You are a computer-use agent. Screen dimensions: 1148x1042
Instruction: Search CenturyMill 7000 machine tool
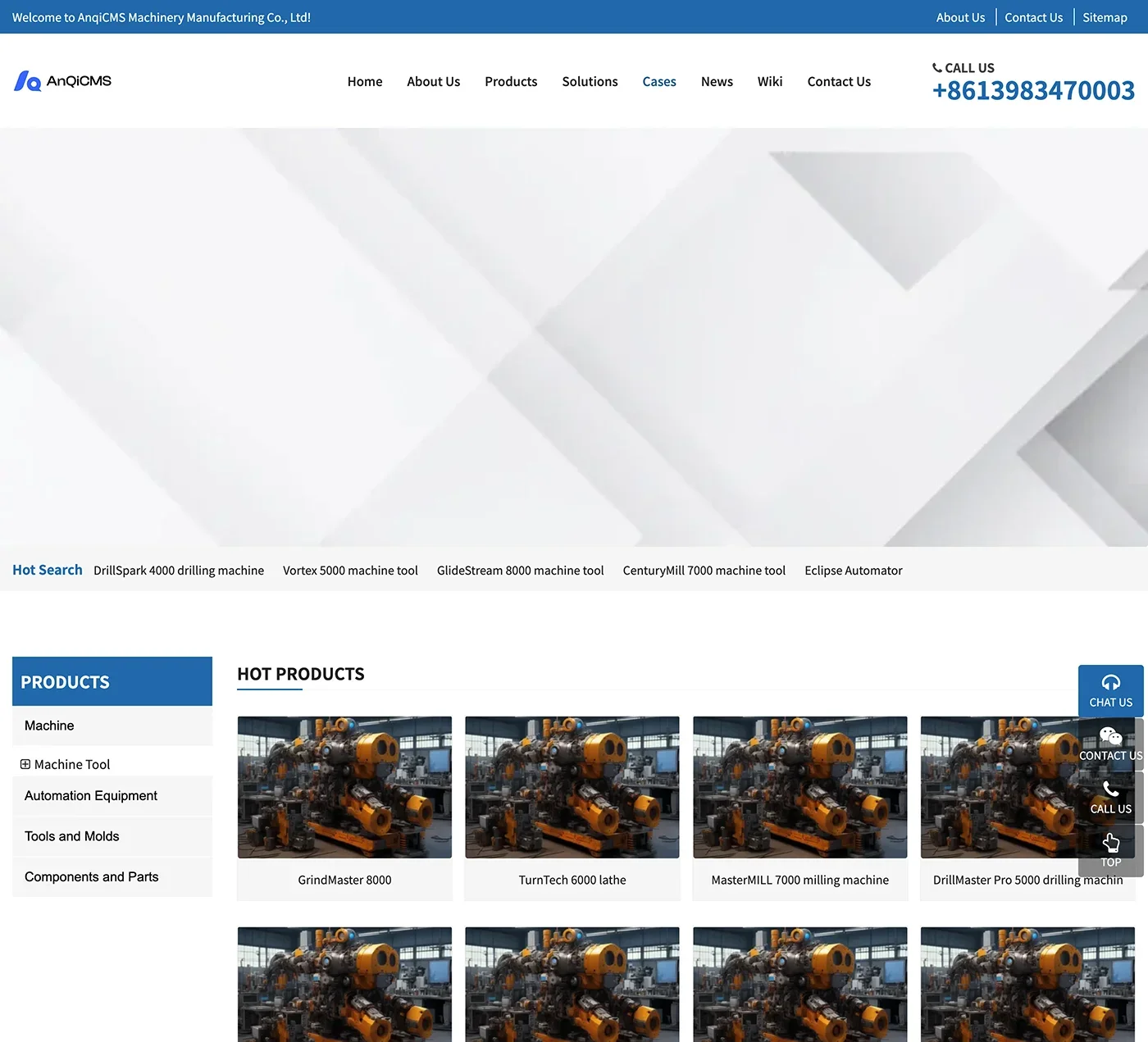pyautogui.click(x=704, y=571)
